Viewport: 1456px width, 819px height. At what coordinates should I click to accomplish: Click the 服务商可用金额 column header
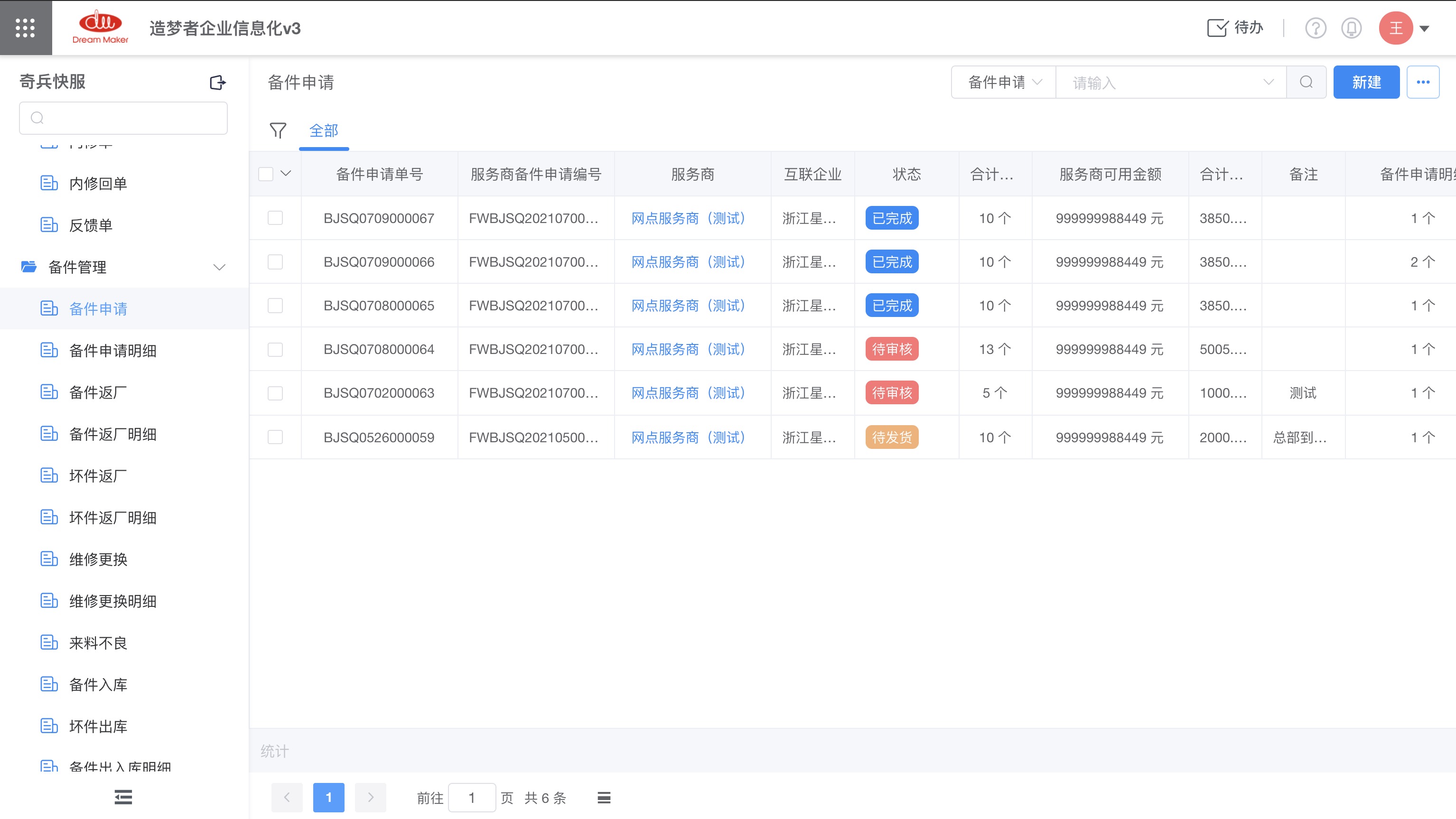pyautogui.click(x=1110, y=174)
